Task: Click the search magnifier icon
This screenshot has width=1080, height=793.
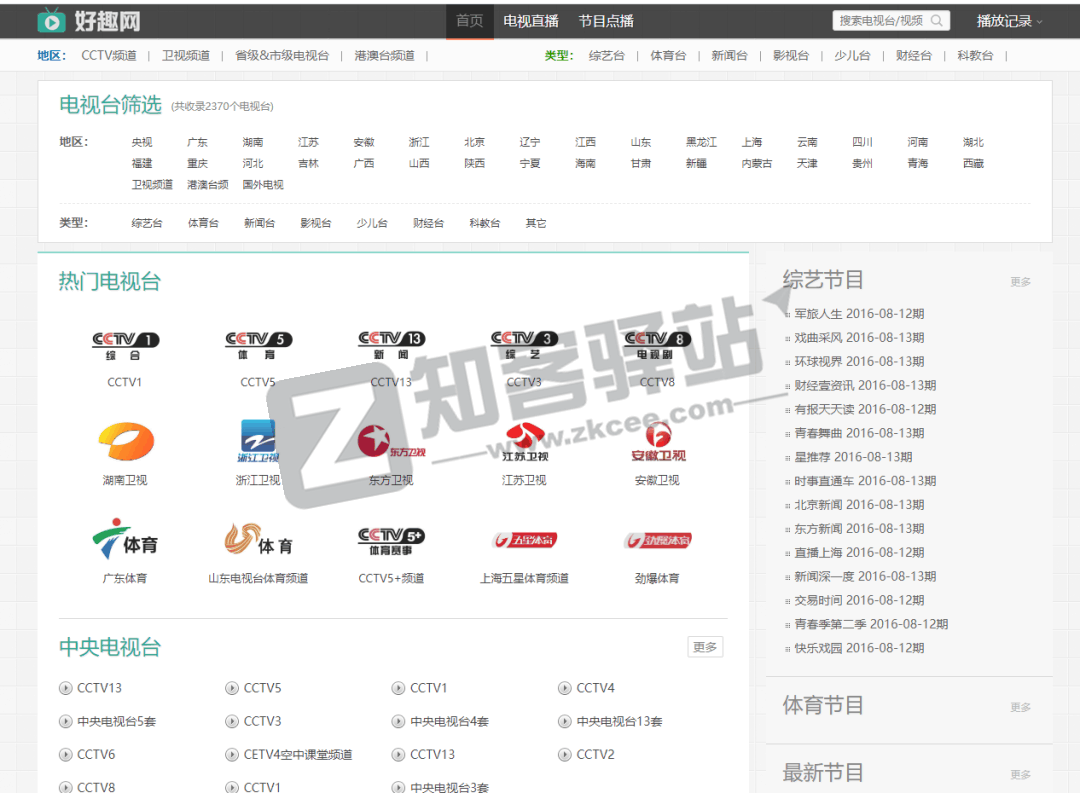Action: coord(937,21)
